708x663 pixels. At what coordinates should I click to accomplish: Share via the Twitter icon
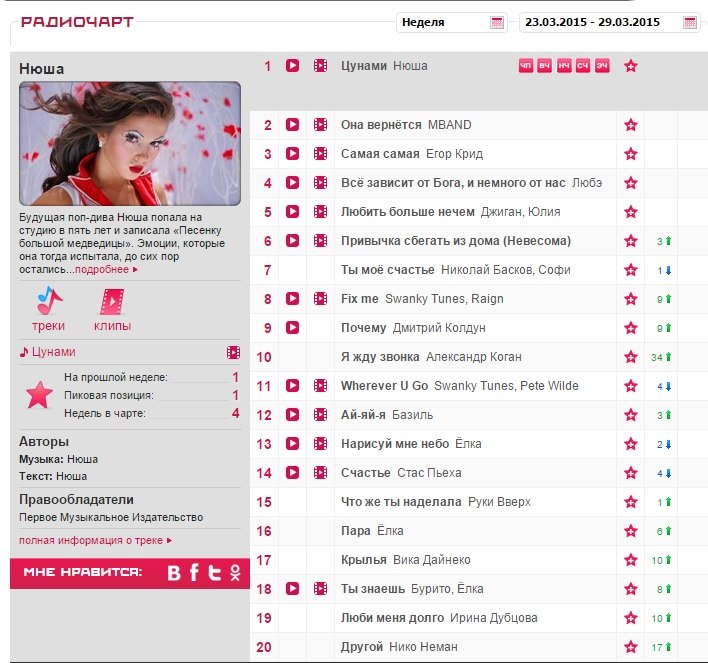tap(214, 573)
